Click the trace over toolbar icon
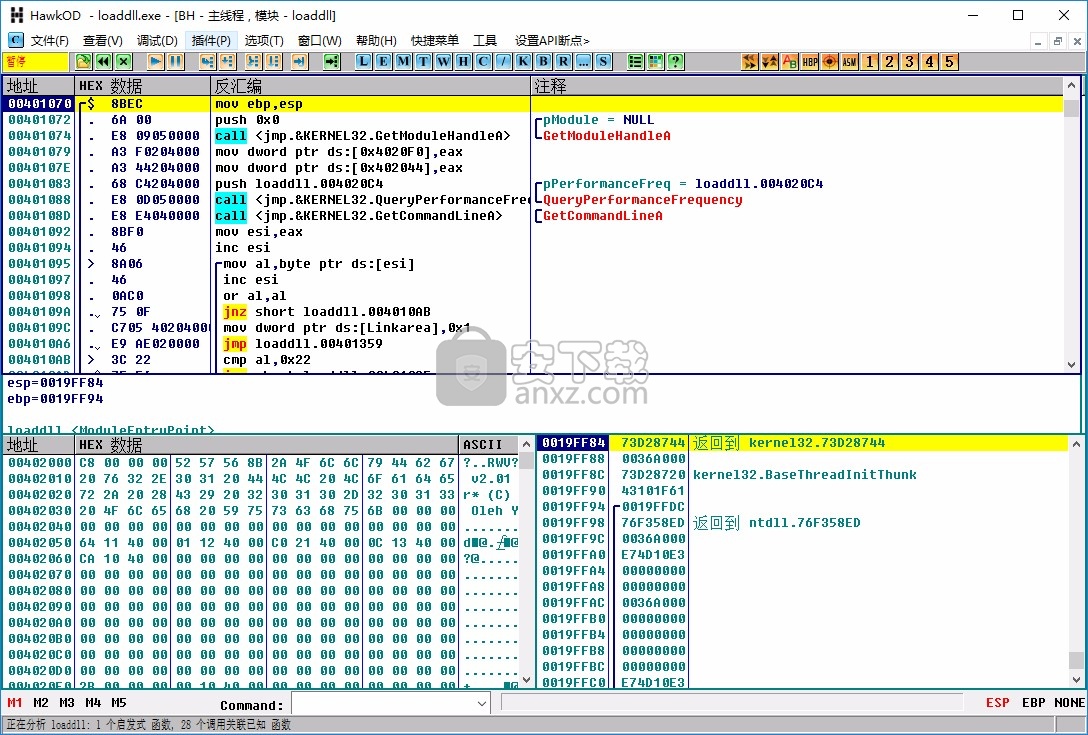This screenshot has height=735, width=1088. [x=273, y=62]
